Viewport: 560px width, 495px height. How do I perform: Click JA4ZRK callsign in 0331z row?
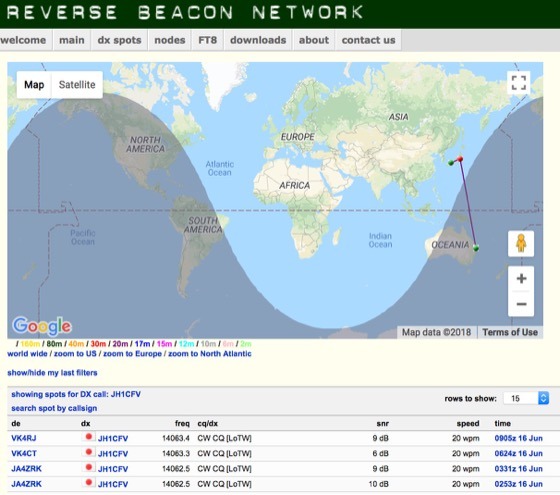(26, 469)
